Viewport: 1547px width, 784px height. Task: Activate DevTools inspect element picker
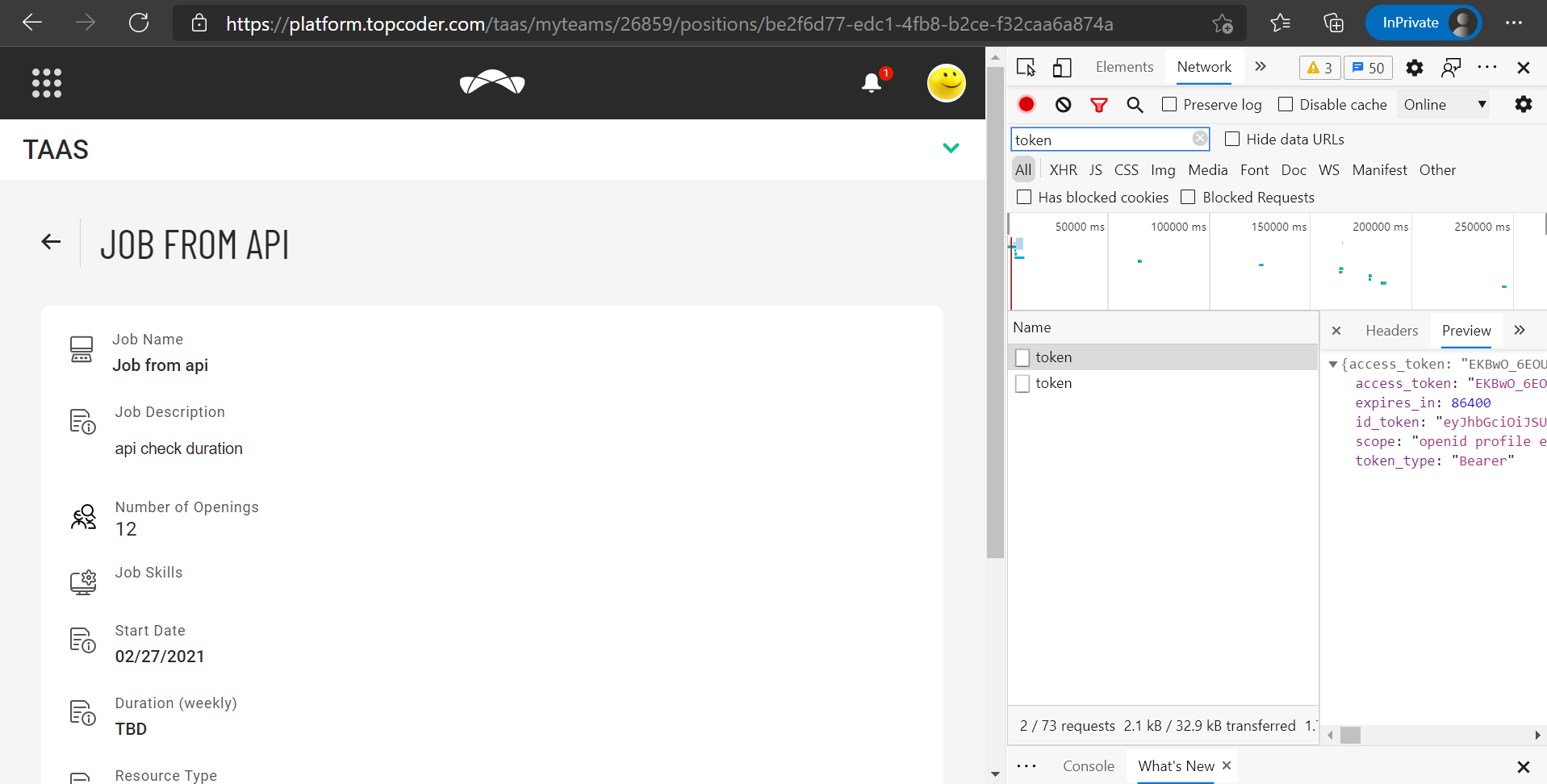1026,68
